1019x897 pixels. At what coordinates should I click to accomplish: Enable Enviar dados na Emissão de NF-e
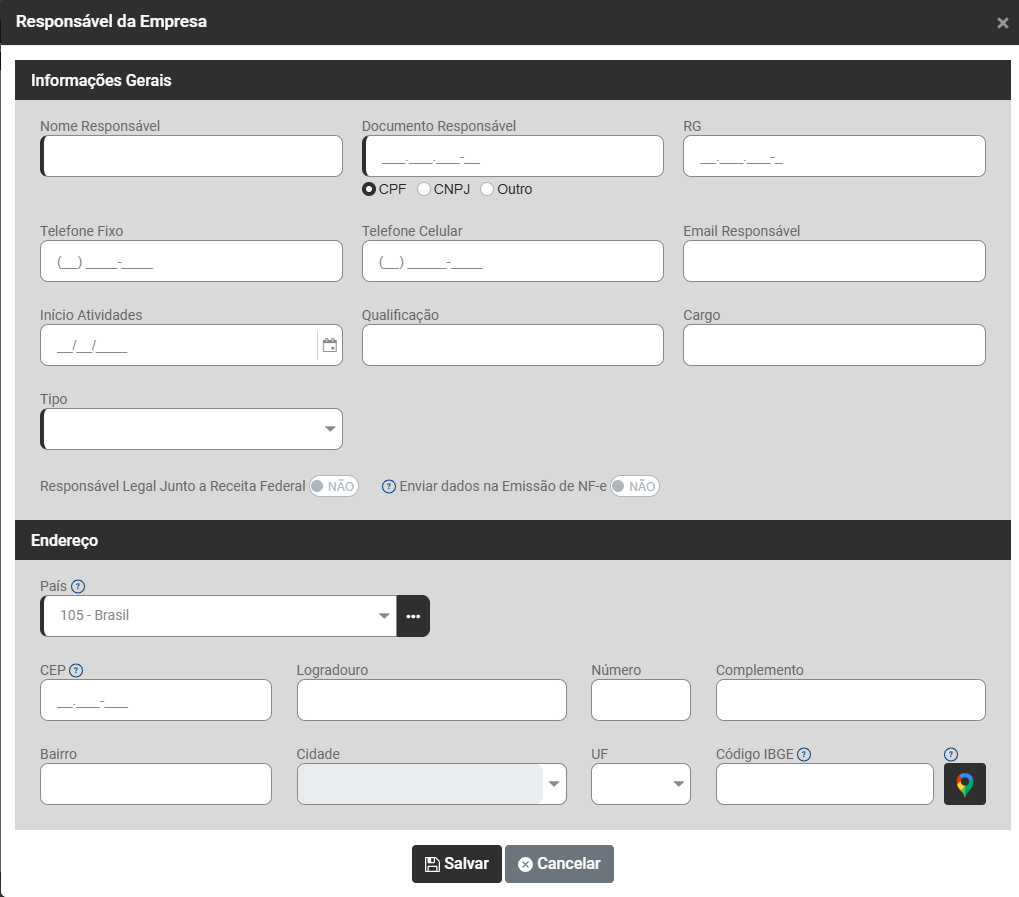(635, 486)
